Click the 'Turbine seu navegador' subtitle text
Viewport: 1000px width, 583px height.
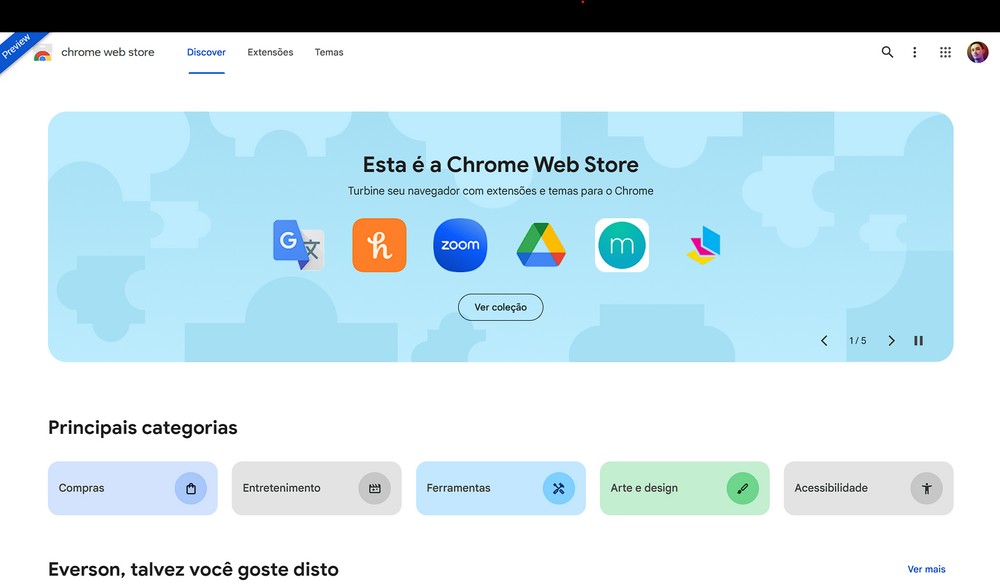point(501,191)
